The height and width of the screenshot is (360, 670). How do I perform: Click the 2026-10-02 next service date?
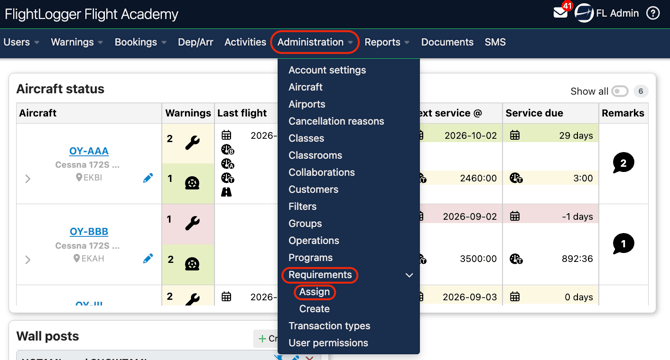(470, 136)
